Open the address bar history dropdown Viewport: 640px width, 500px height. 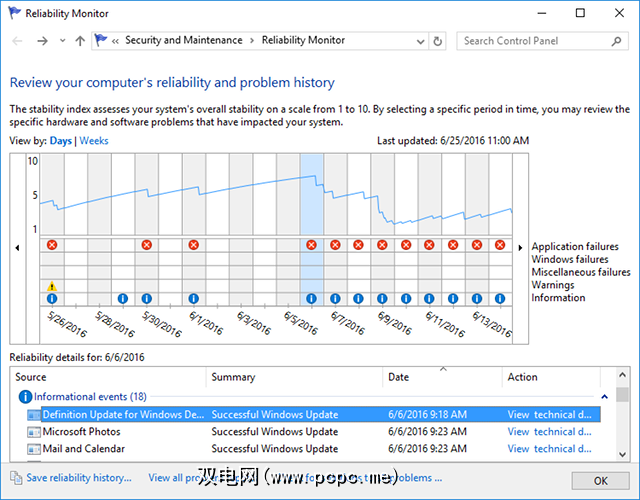(x=419, y=41)
